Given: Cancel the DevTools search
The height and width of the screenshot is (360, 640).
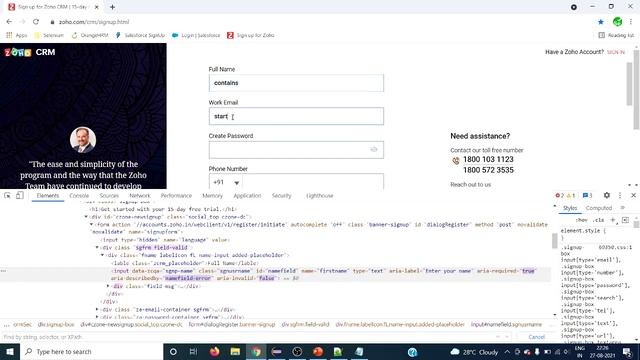Looking at the screenshot, I should click(536, 337).
